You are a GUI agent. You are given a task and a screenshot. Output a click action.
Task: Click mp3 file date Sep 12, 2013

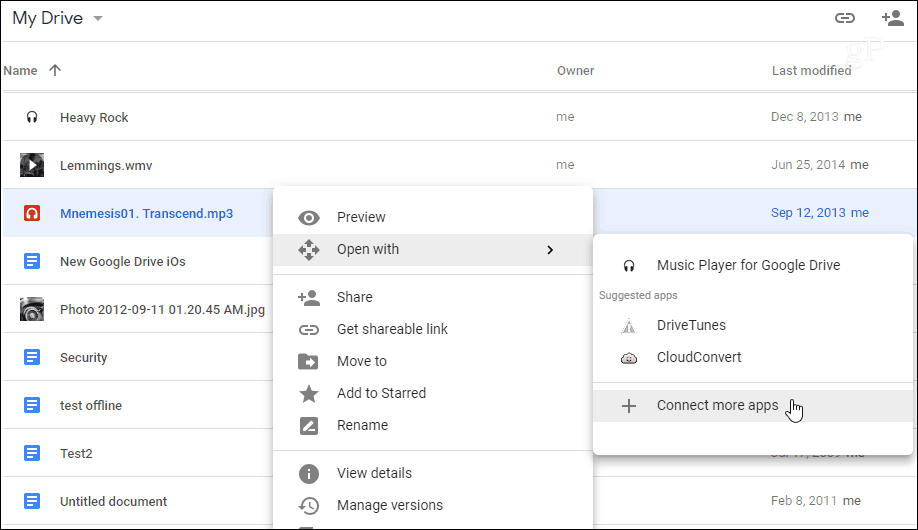pyautogui.click(x=808, y=213)
